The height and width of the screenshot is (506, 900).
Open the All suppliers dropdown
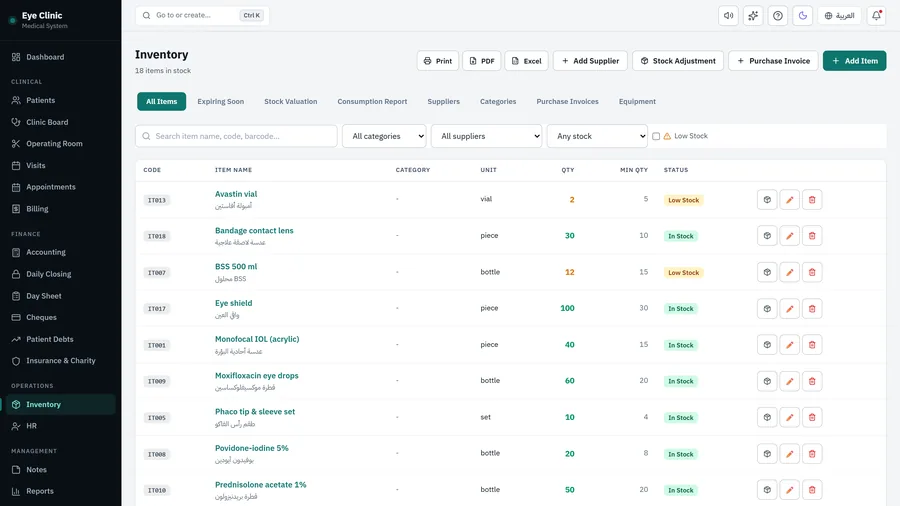486,136
